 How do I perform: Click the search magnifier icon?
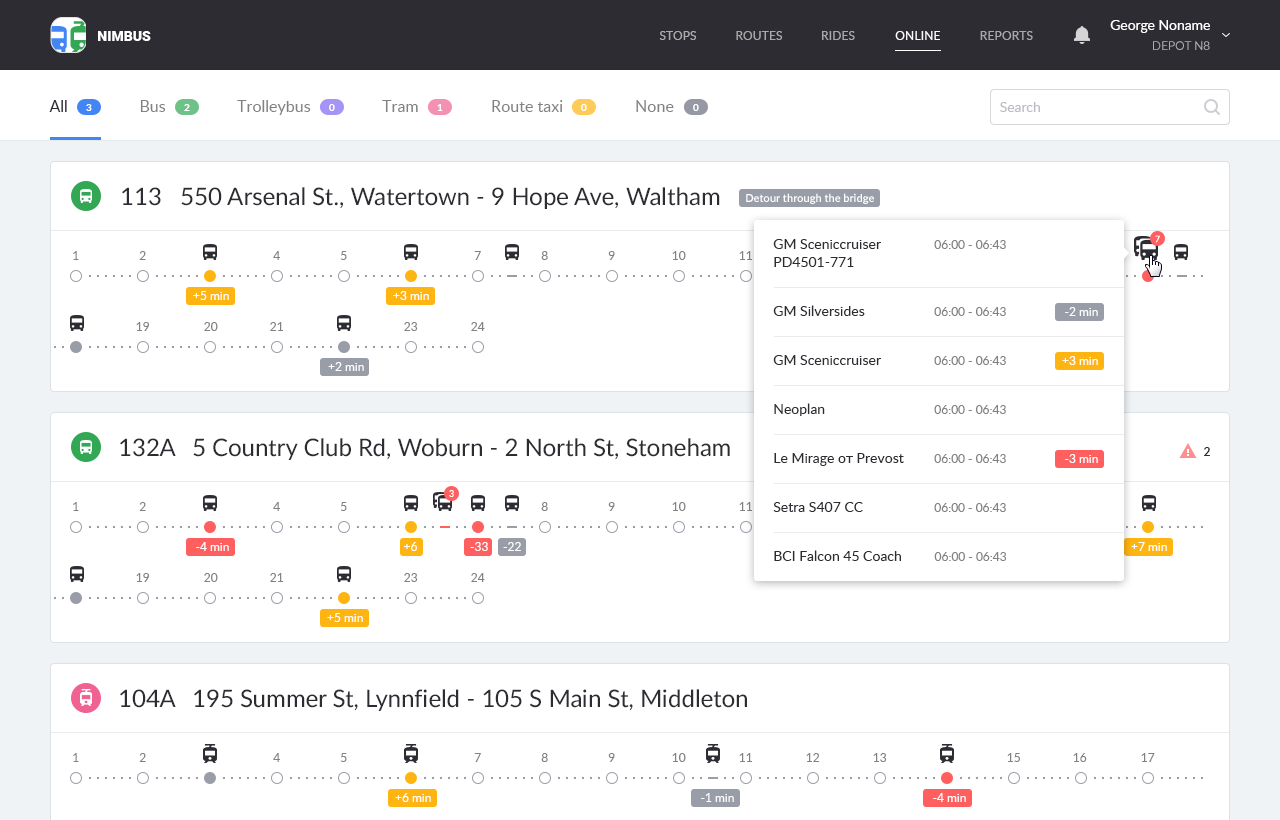click(1211, 107)
